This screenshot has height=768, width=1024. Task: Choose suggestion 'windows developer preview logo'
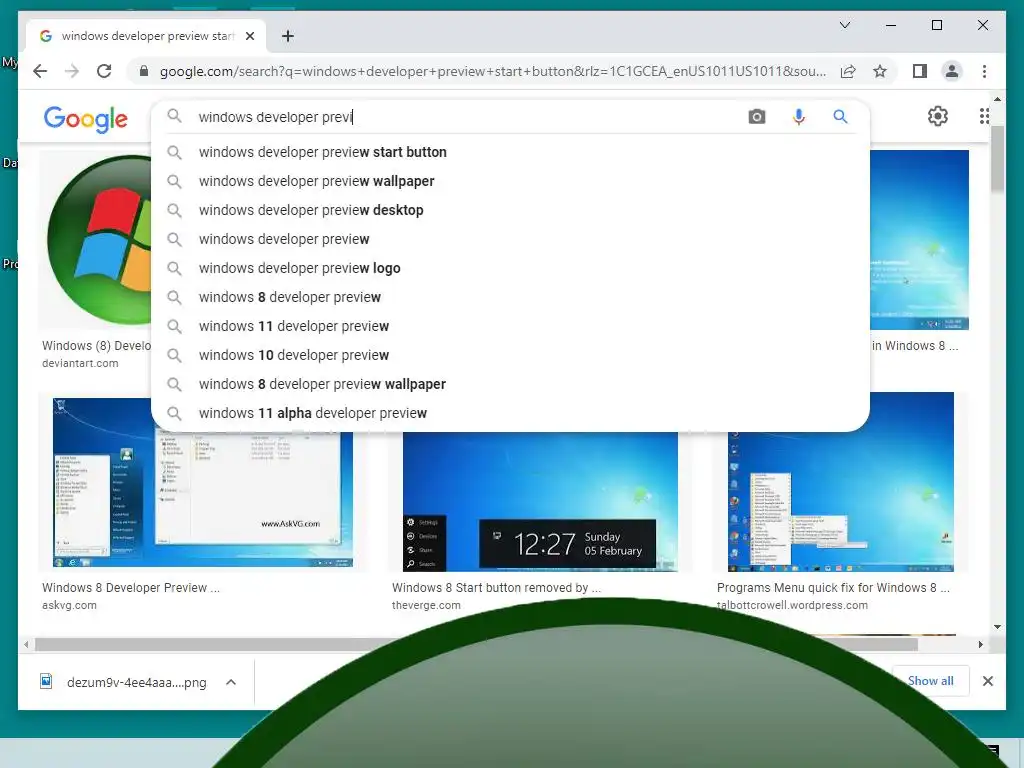511,268
